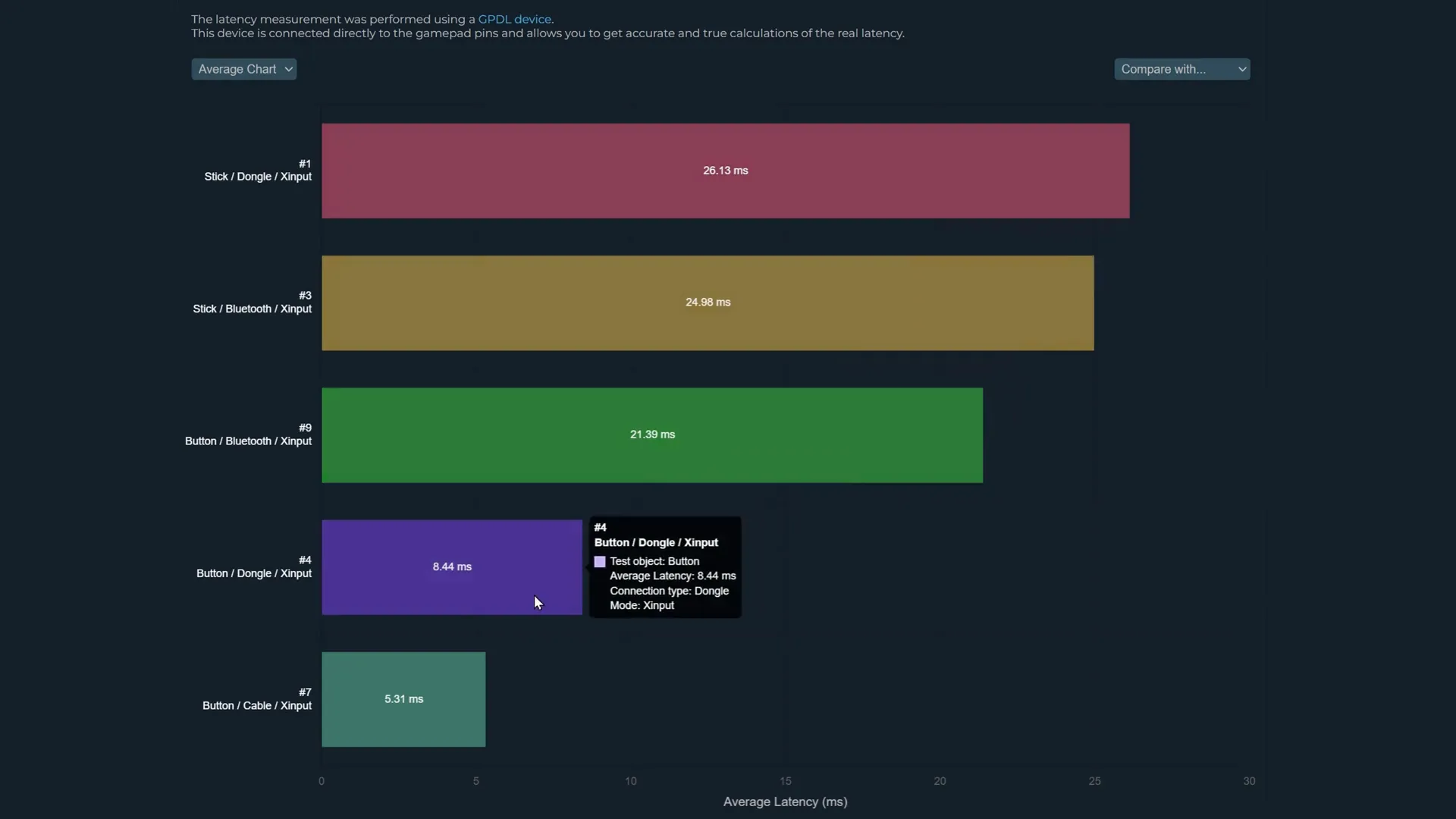Click the chevron arrow on Average Chart

pyautogui.click(x=288, y=69)
